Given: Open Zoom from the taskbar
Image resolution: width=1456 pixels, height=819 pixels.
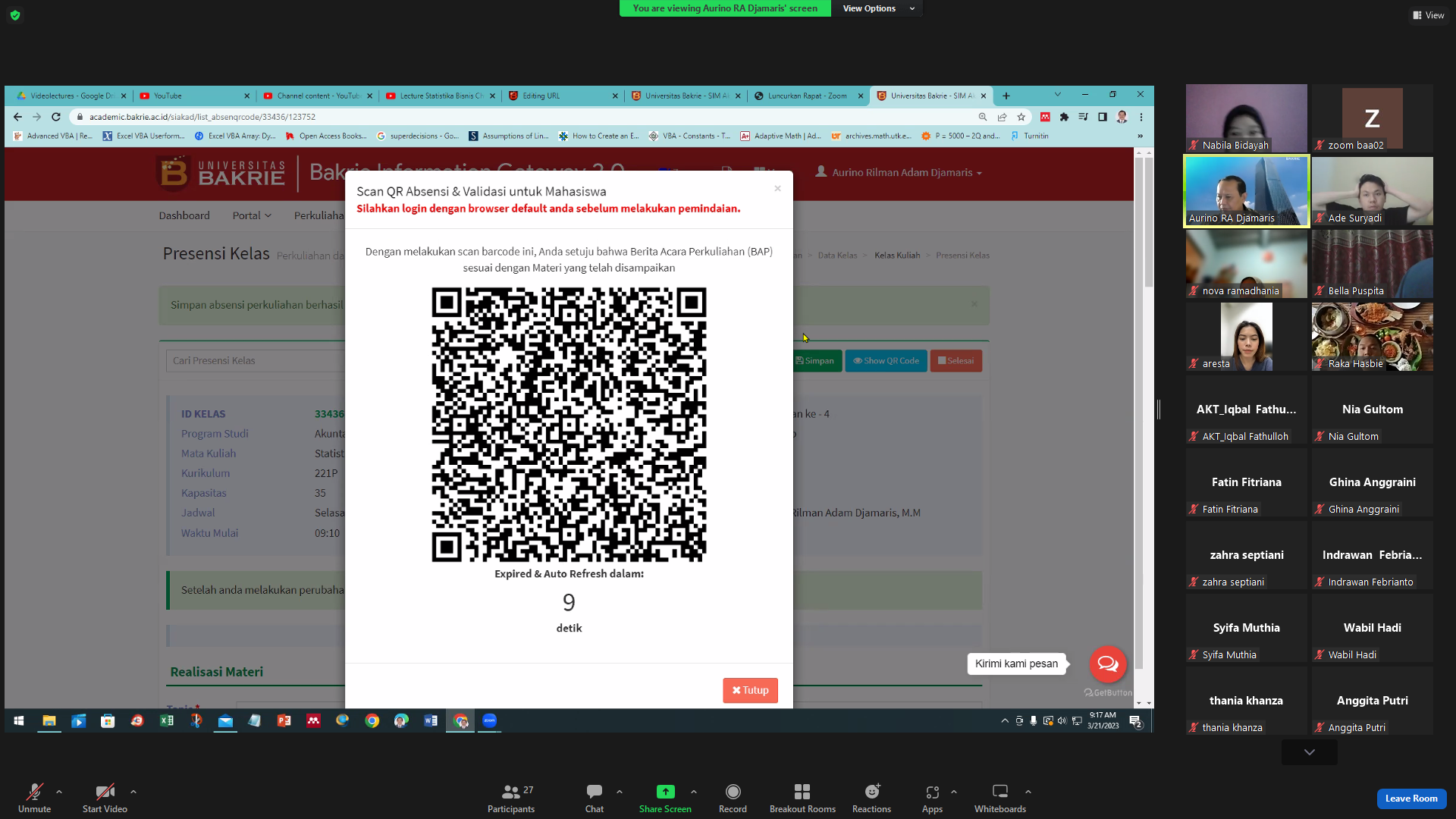Looking at the screenshot, I should (x=490, y=721).
